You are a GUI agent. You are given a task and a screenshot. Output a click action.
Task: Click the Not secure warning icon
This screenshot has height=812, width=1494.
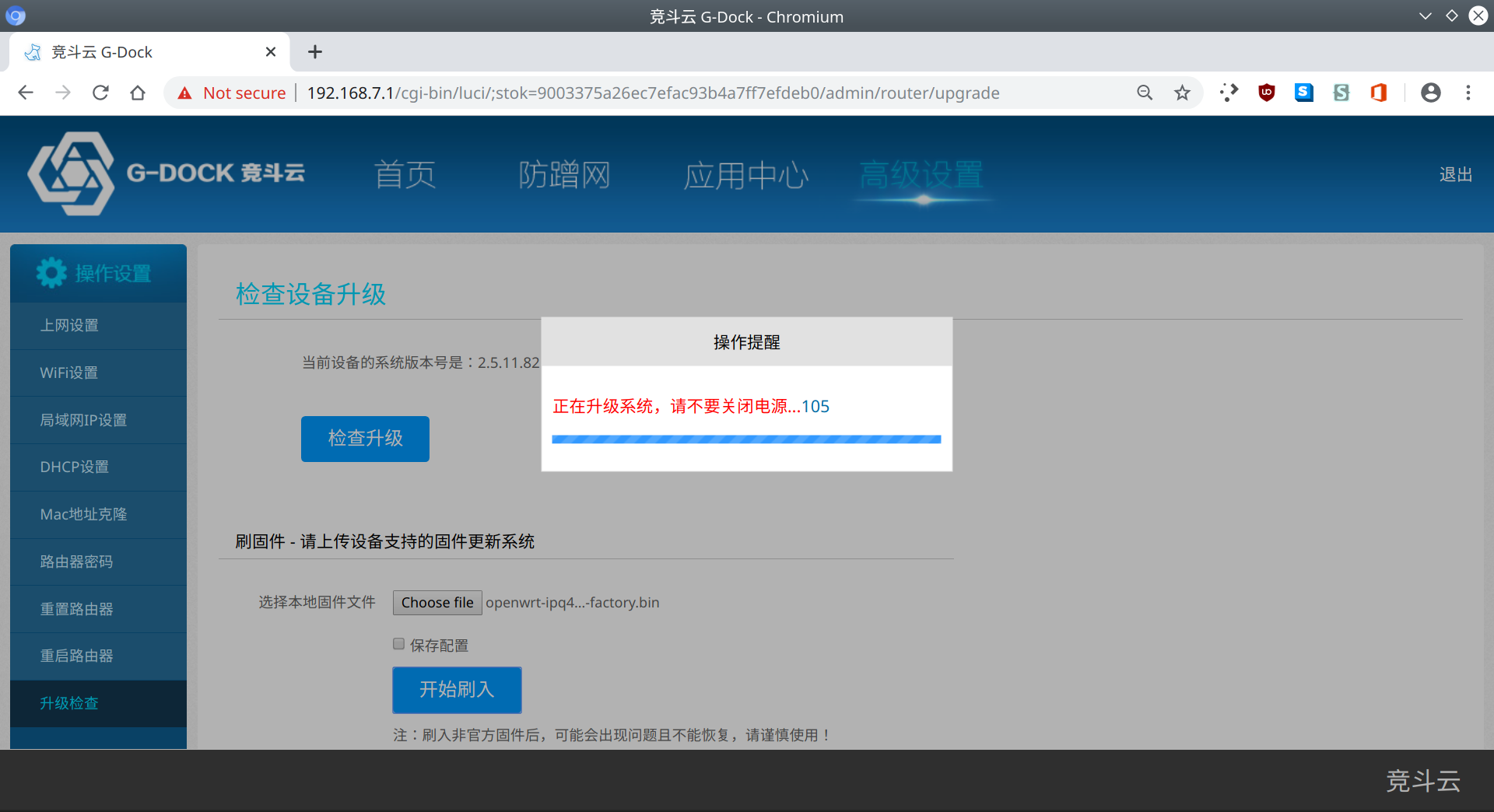pyautogui.click(x=184, y=93)
